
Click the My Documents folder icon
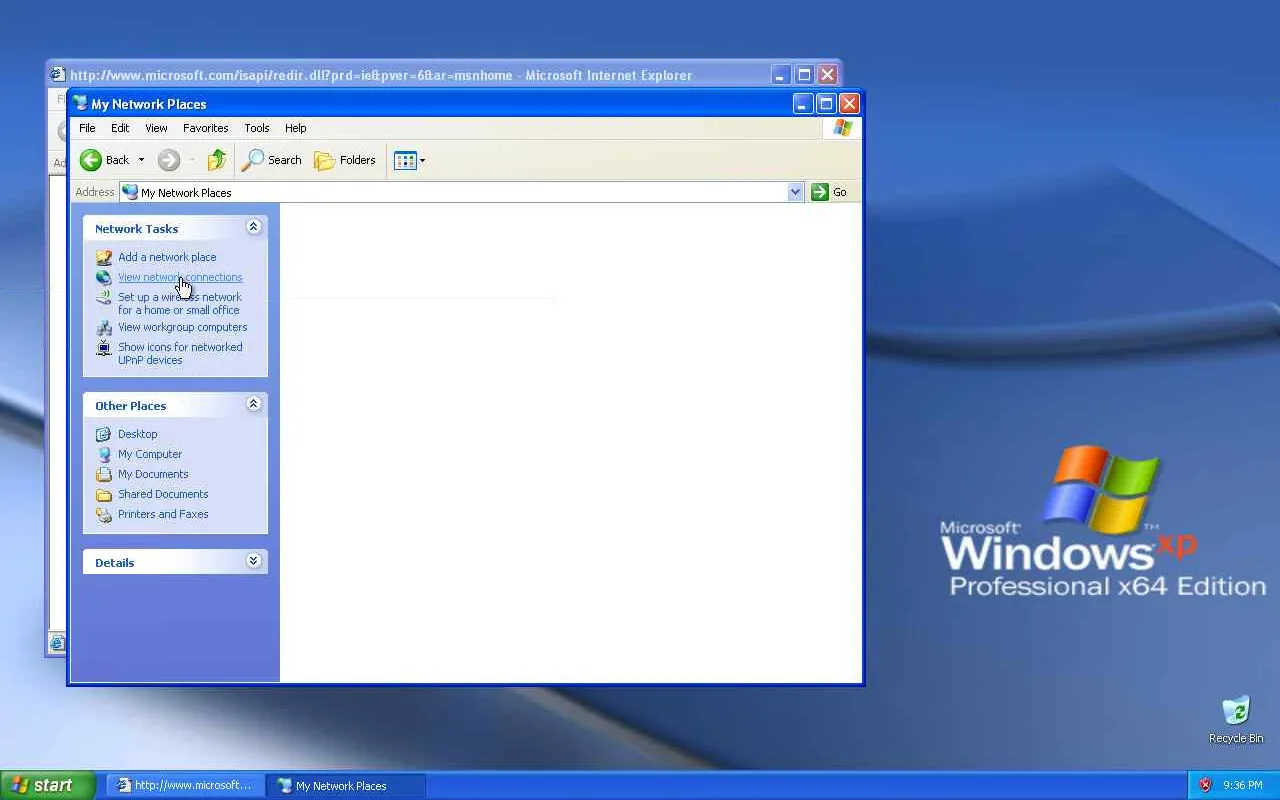click(x=104, y=474)
